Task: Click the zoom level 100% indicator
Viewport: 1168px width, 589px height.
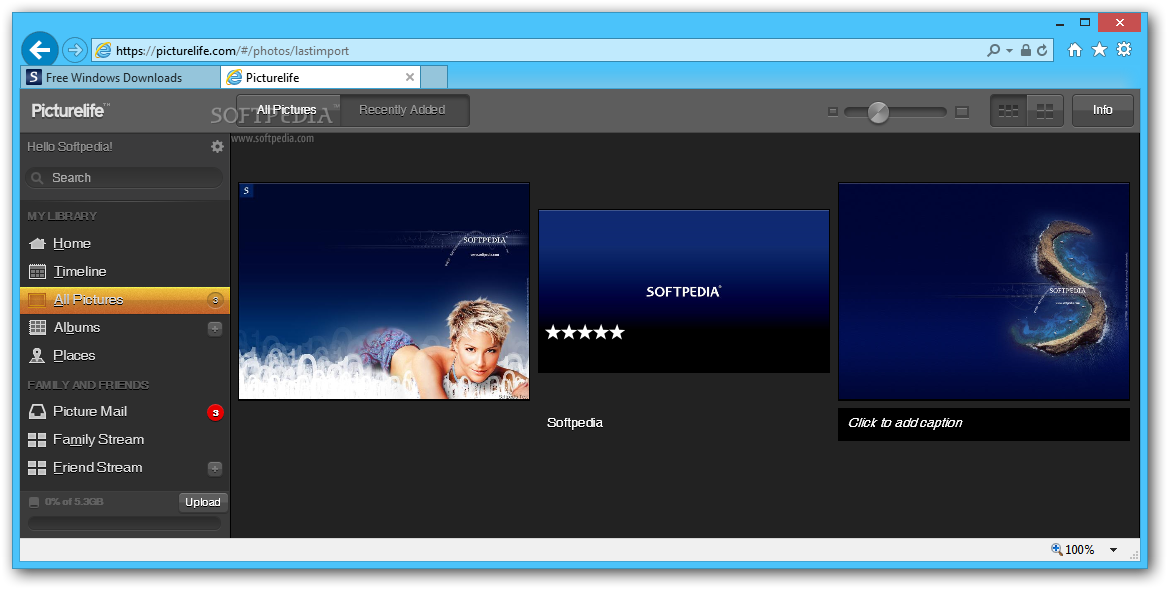Action: click(x=1073, y=550)
